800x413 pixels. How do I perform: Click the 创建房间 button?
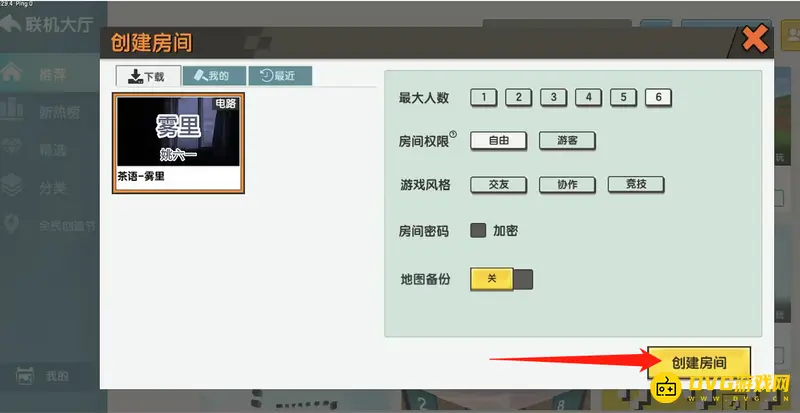click(x=699, y=363)
